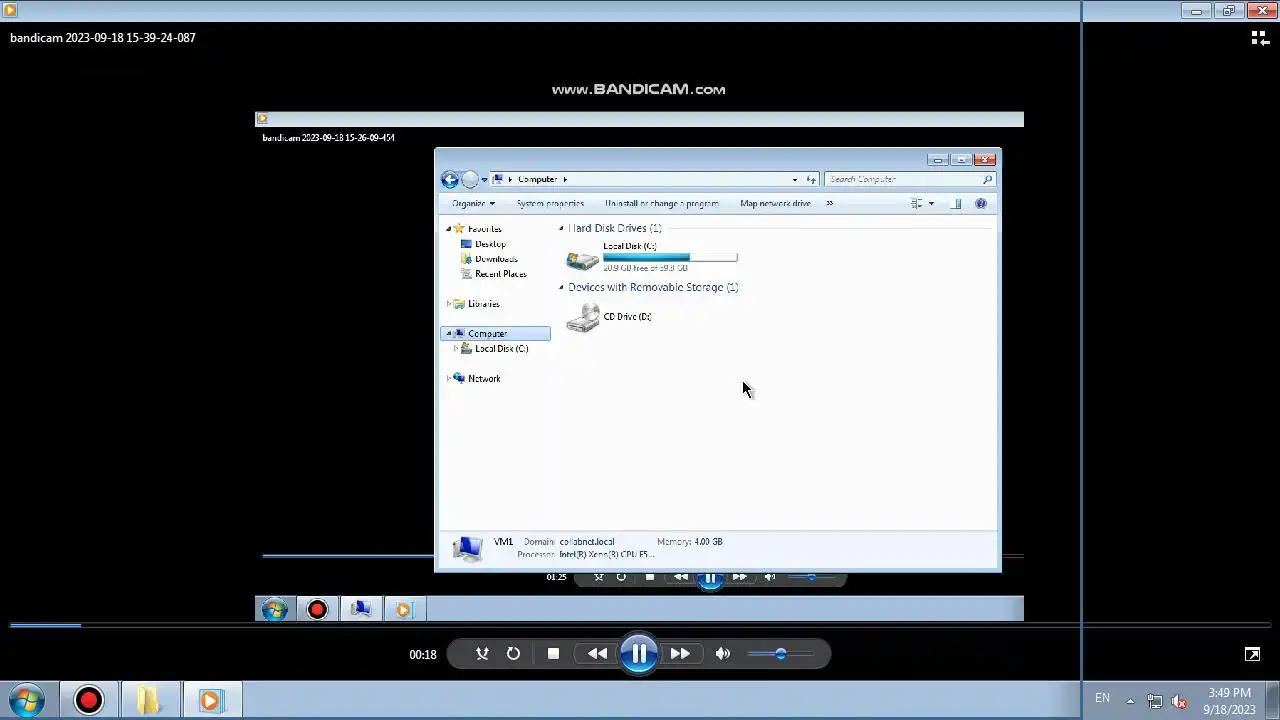Viewport: 1280px width, 720px height.
Task: Click Forward arrow in recorded Explorer window
Action: click(470, 180)
